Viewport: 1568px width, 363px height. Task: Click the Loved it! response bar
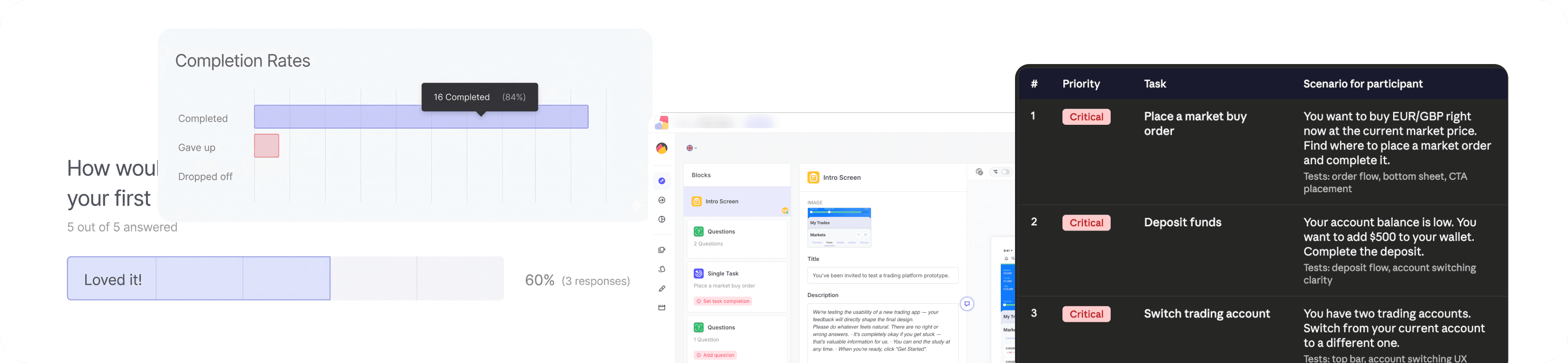click(x=199, y=279)
